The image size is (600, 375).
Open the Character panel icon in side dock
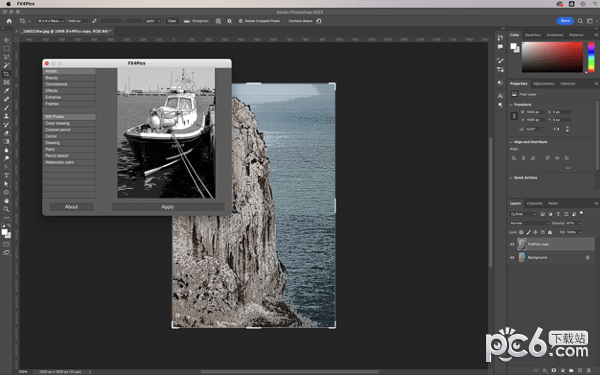coord(500,96)
